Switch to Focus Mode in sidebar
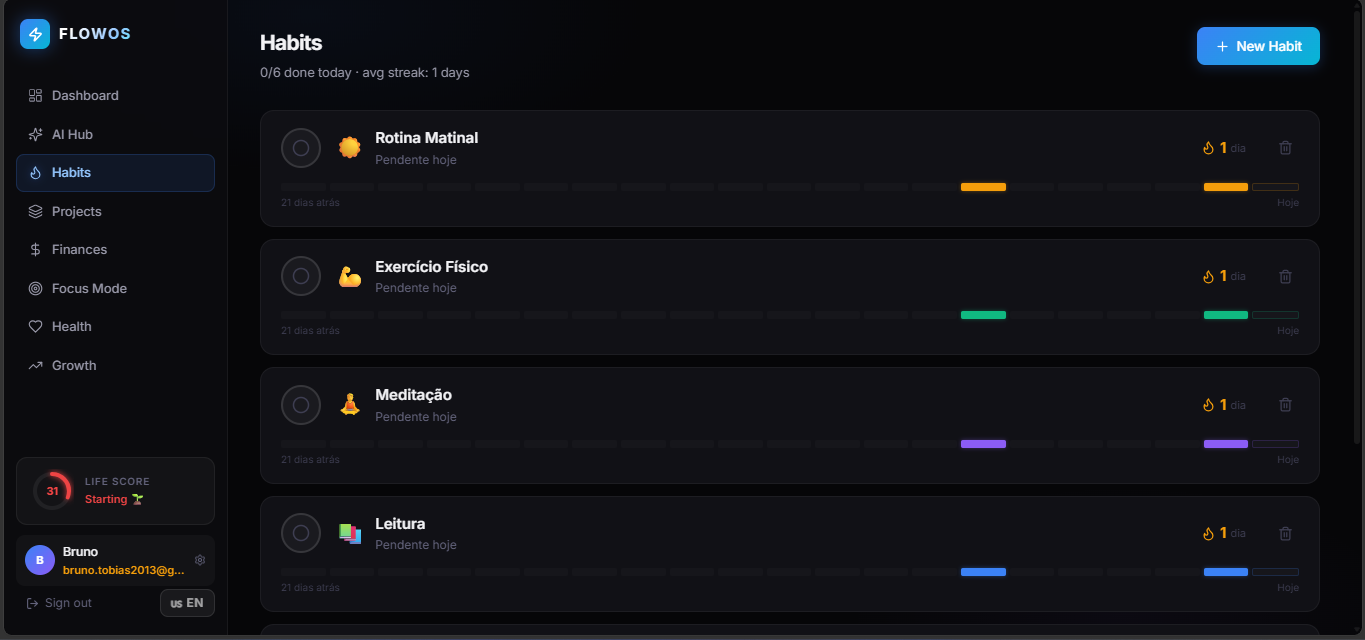The height and width of the screenshot is (640, 1365). [115, 288]
